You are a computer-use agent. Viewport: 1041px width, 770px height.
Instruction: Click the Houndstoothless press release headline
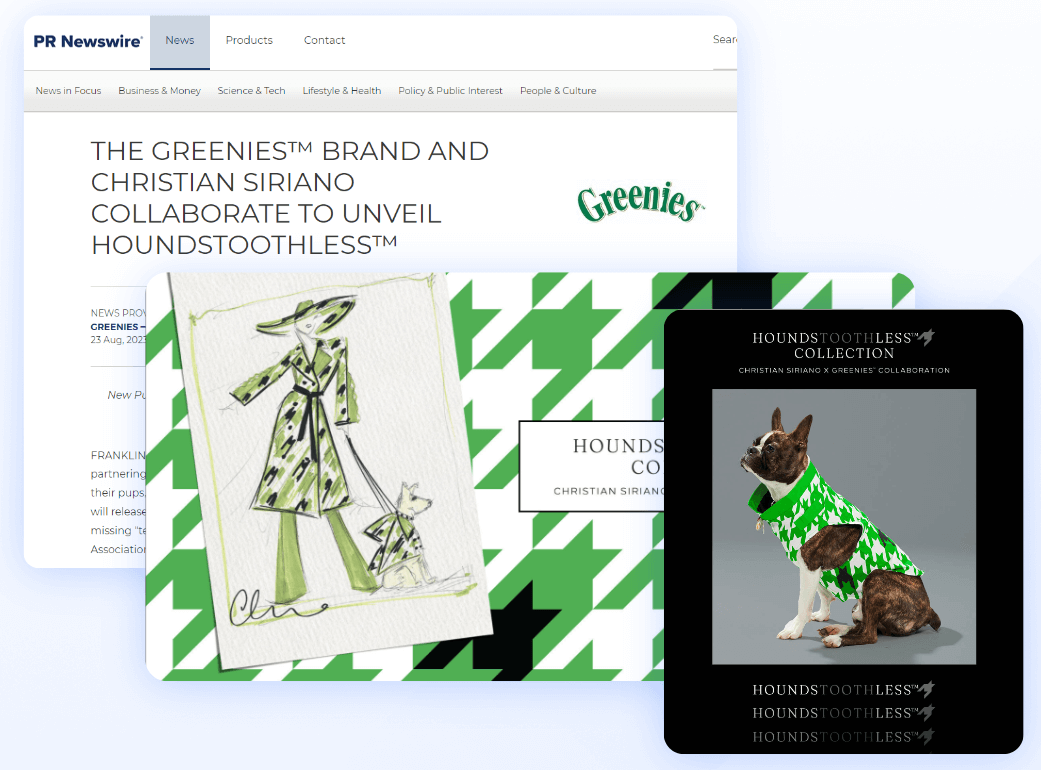pos(289,196)
